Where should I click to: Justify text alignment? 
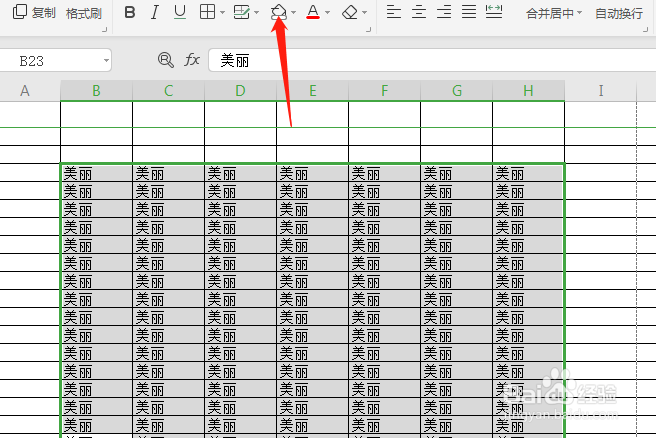point(469,12)
